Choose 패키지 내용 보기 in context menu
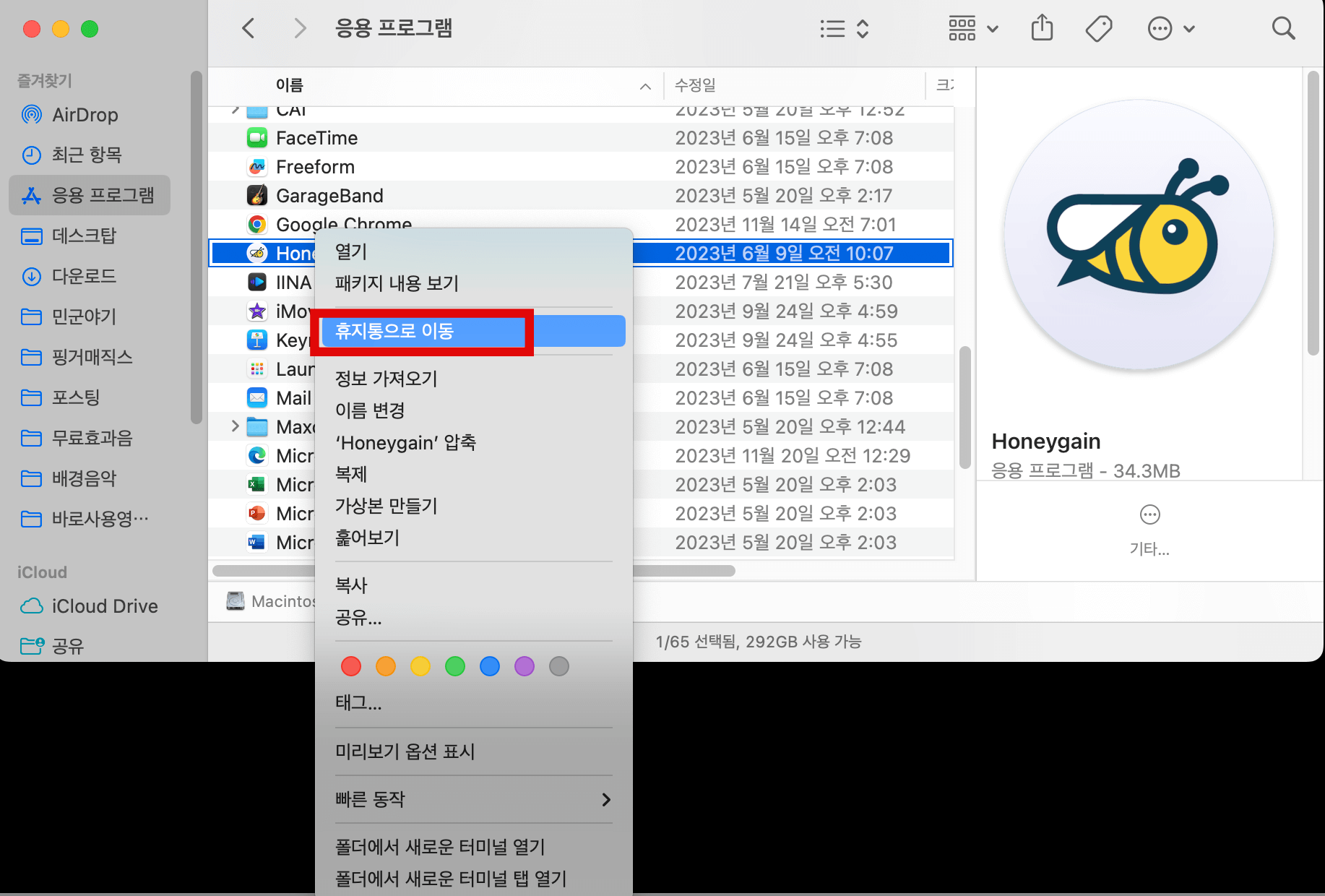This screenshot has width=1325, height=896. pyautogui.click(x=474, y=283)
